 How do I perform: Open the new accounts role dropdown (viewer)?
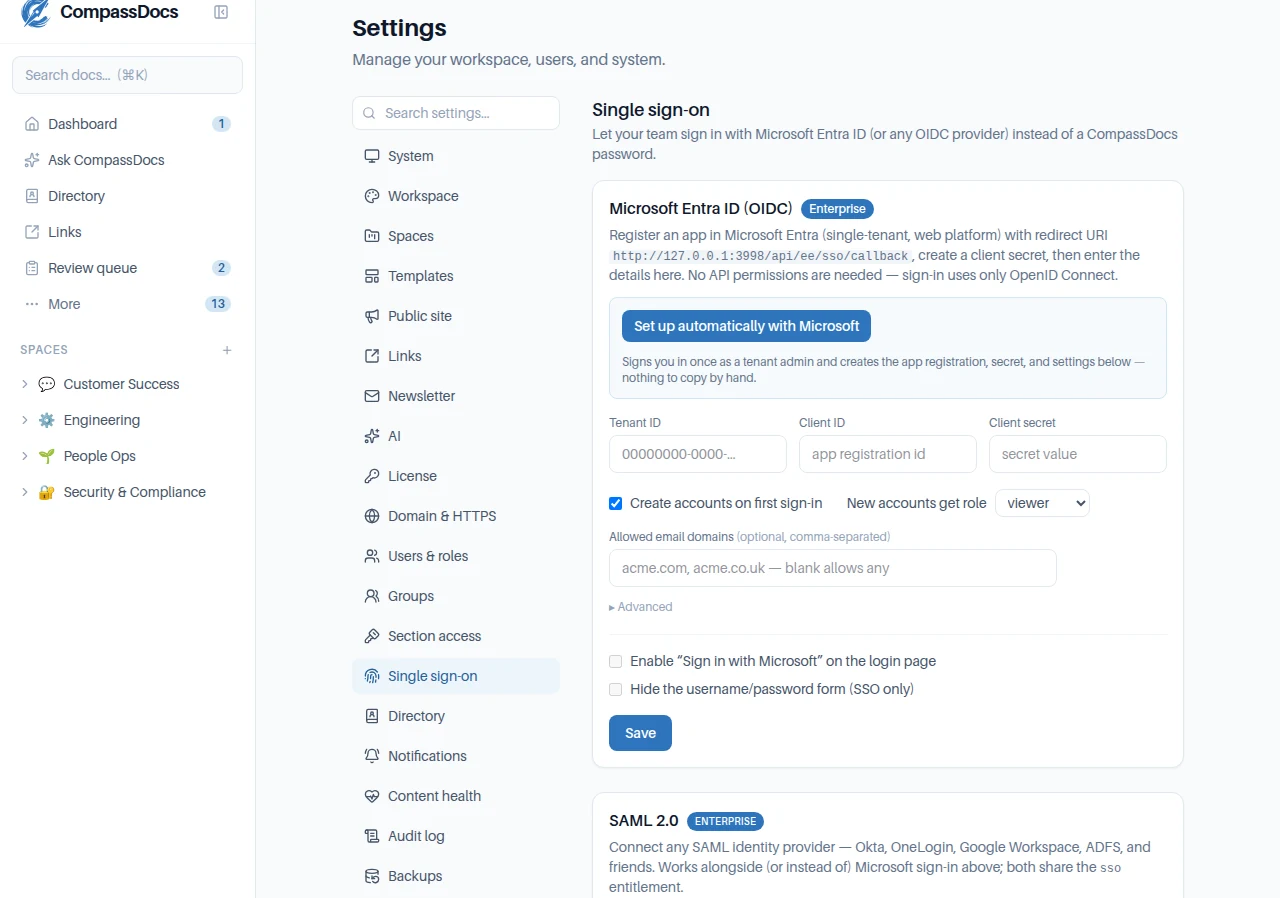point(1042,503)
